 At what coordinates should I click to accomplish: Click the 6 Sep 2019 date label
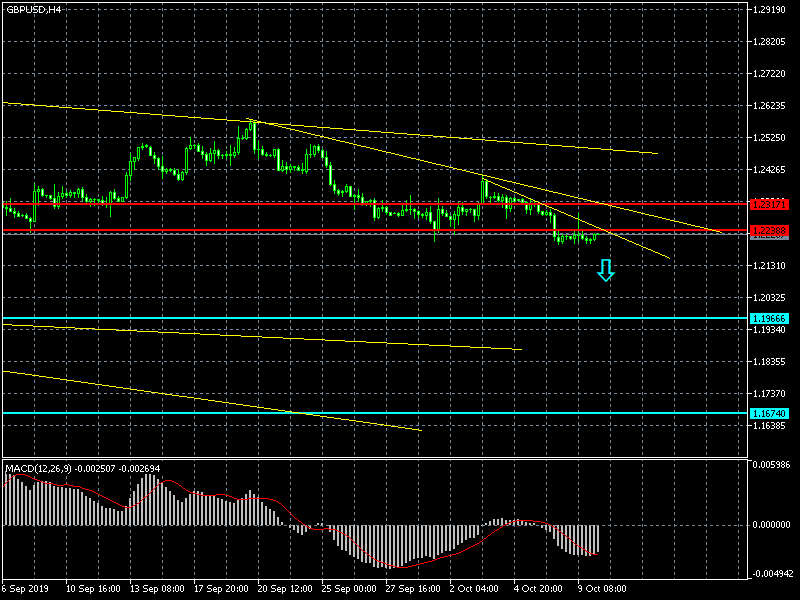coord(27,590)
